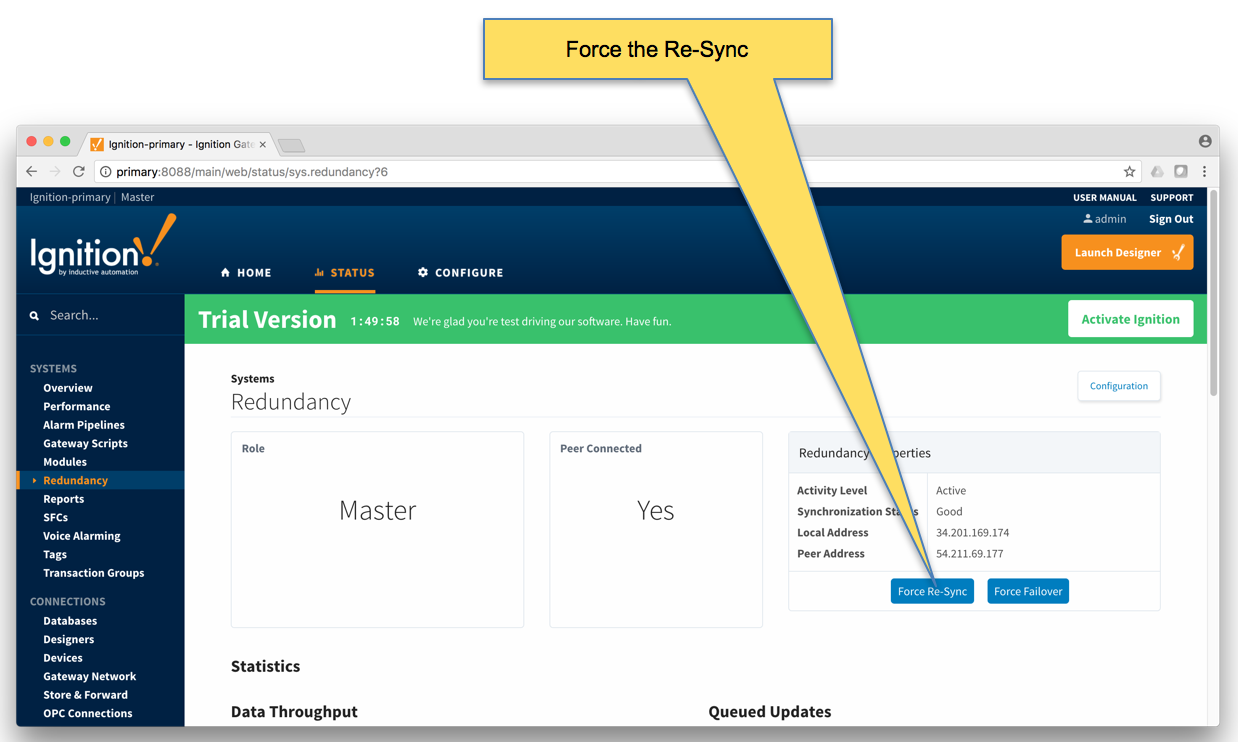Open Alarm Pipelines in sidebar
Image resolution: width=1238 pixels, height=742 pixels.
coord(84,425)
